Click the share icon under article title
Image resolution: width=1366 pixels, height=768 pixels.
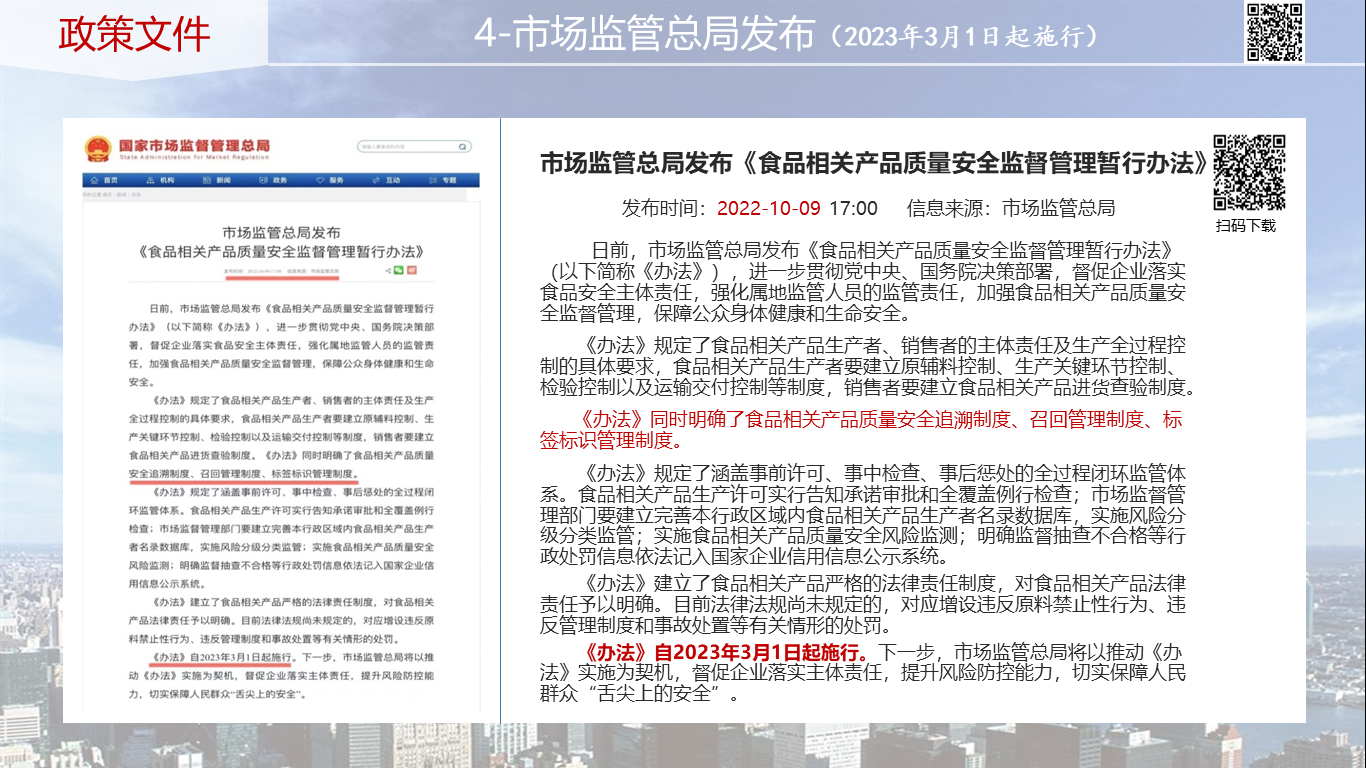coord(388,271)
